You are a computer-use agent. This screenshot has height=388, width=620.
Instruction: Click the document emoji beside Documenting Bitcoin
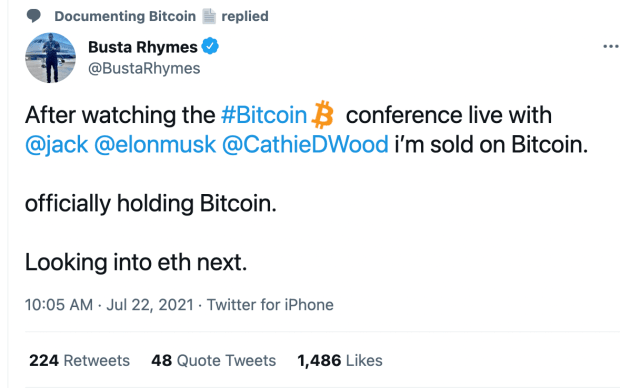pyautogui.click(x=209, y=16)
